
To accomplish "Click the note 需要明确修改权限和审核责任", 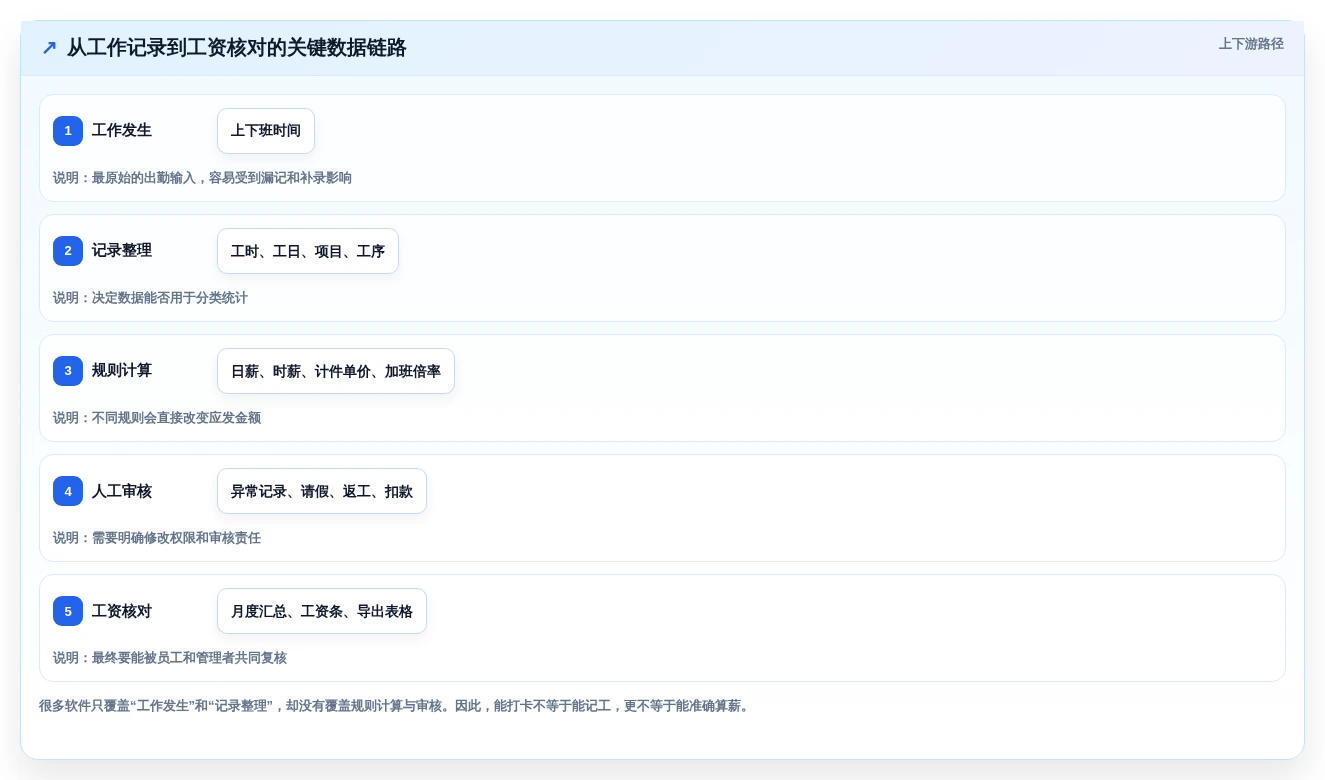I will click(157, 538).
